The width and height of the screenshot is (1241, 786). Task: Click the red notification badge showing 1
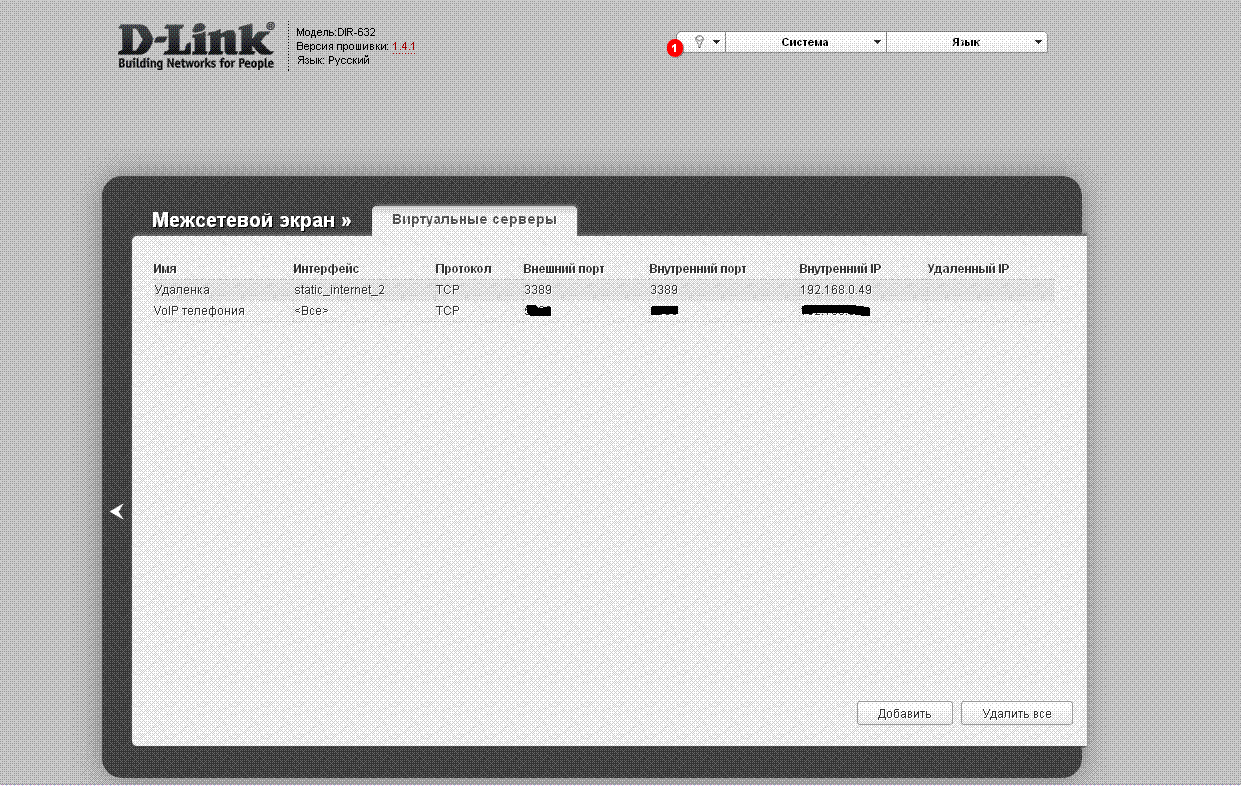pos(675,47)
